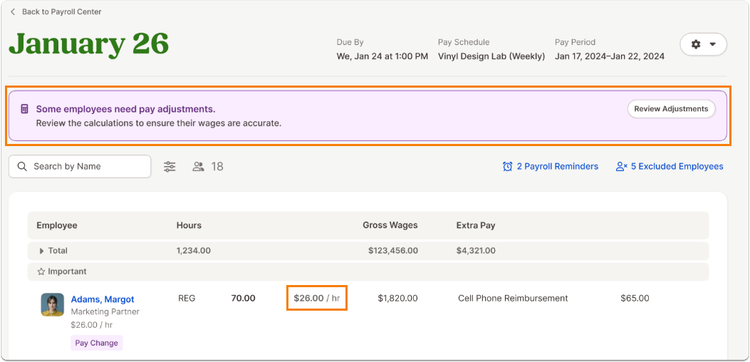Screen dimensions: 750x362
Task: Click the Important star icon
Action: click(41, 272)
